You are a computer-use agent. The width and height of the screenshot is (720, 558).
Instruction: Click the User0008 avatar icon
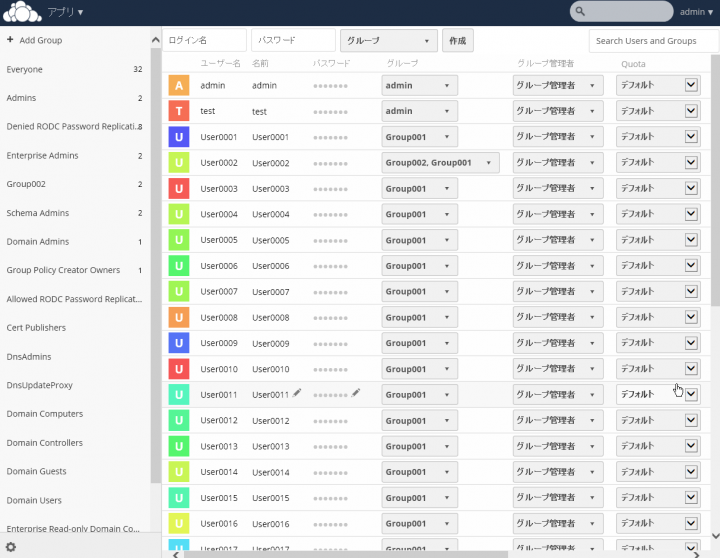179,317
